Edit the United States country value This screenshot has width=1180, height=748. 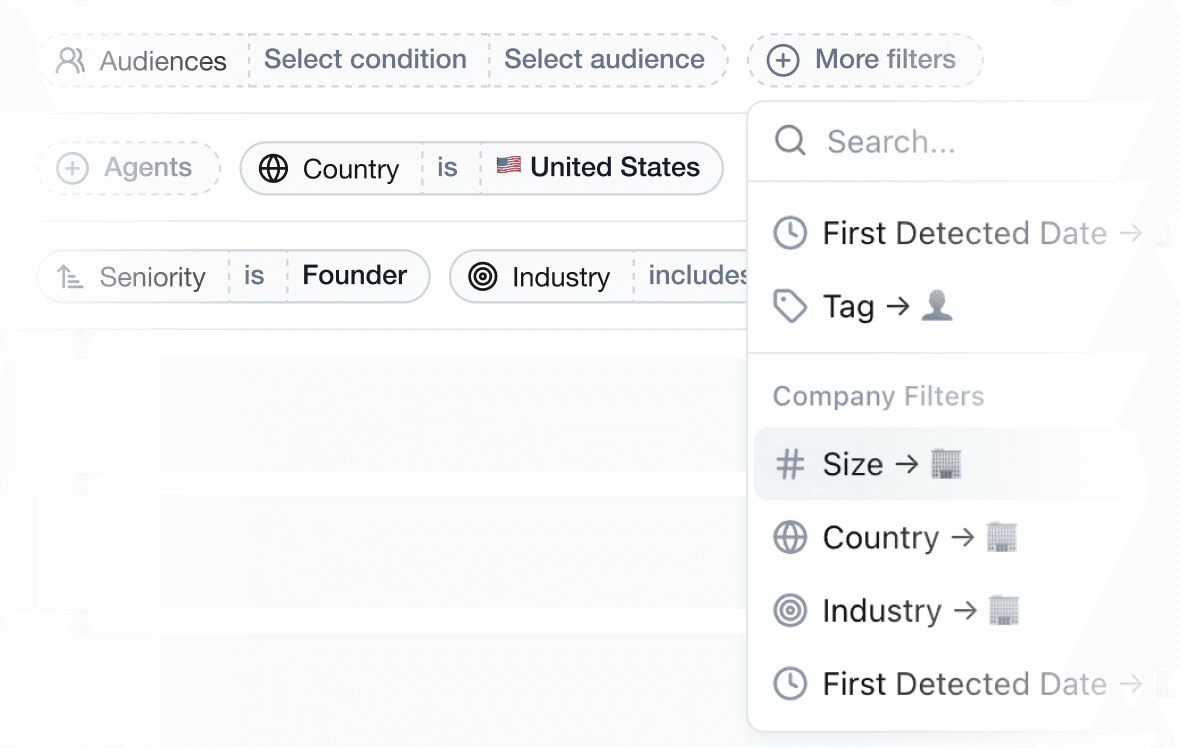[x=600, y=167]
